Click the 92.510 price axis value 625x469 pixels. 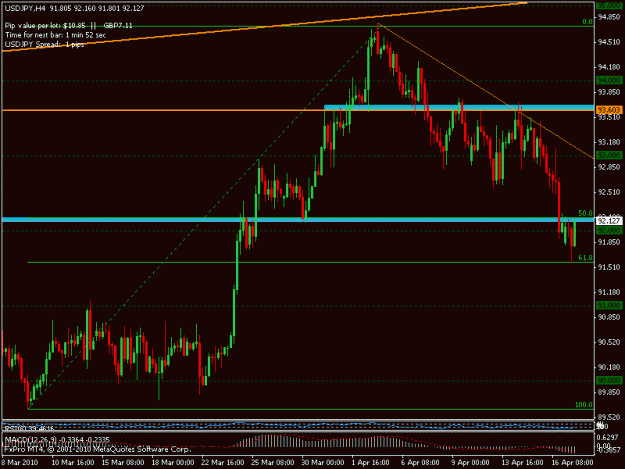coord(609,192)
